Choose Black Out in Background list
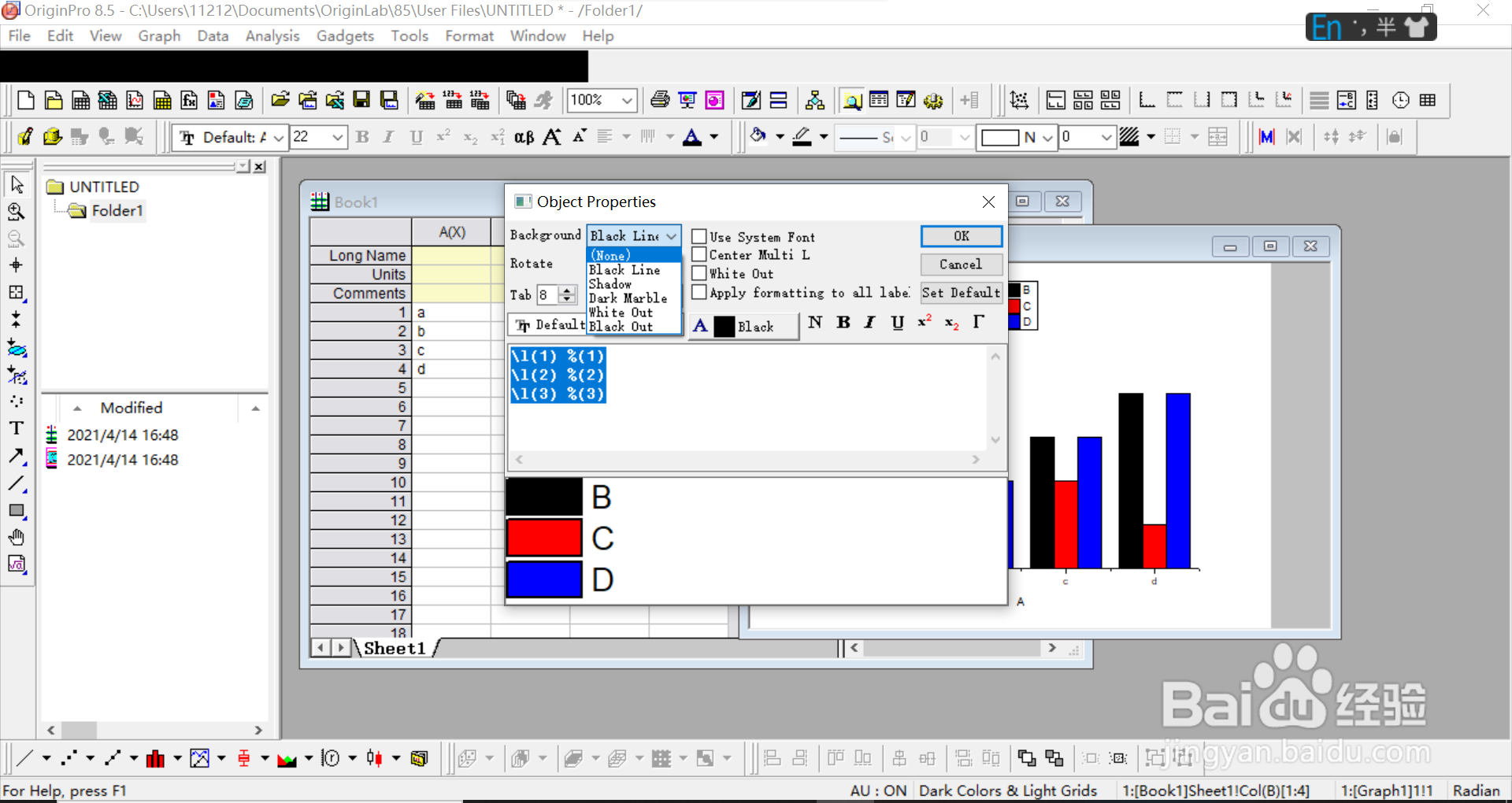The image size is (1512, 803). coord(634,326)
